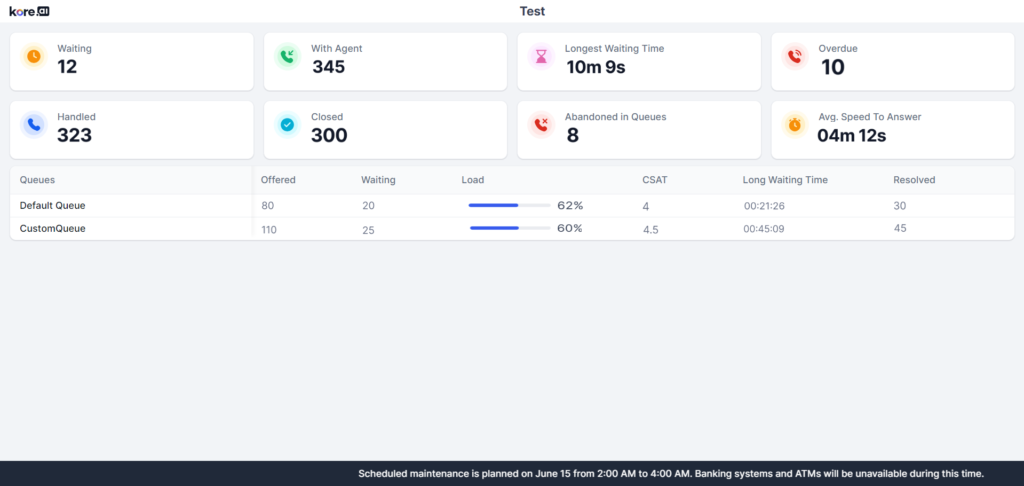Click the Long Waiting Time column header
Viewport: 1024px width, 486px height.
tap(785, 180)
